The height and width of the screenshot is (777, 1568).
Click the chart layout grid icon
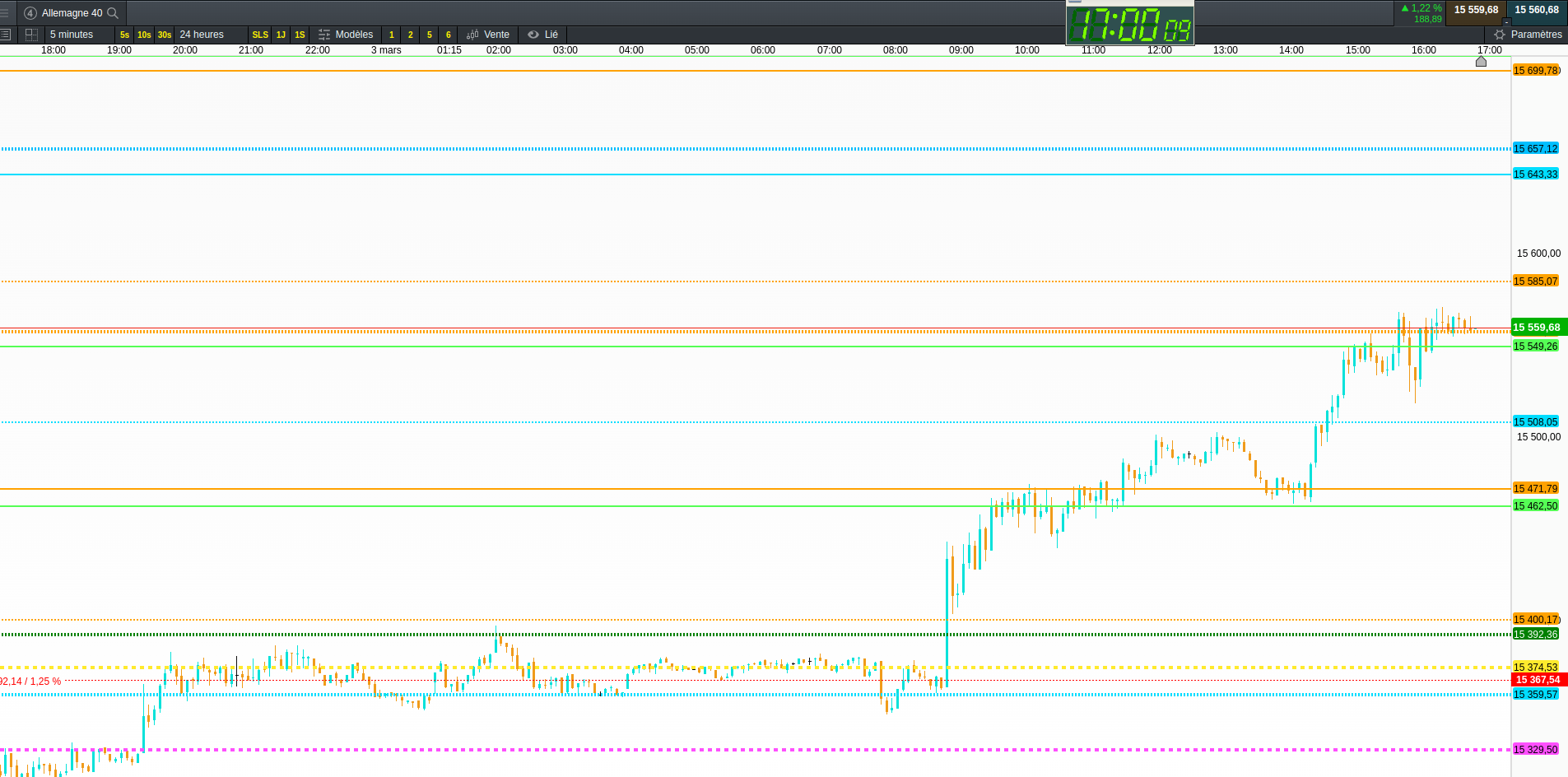click(x=31, y=35)
